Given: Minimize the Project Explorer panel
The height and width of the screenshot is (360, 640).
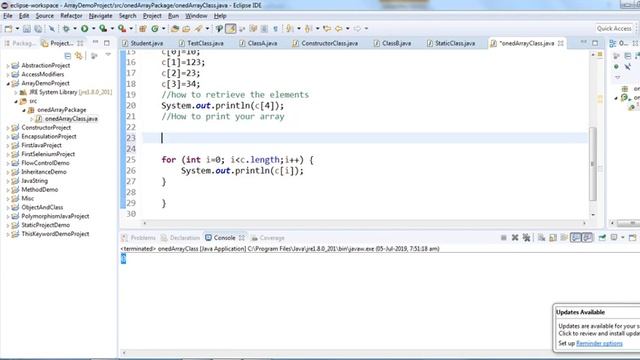Looking at the screenshot, I should click(96, 42).
